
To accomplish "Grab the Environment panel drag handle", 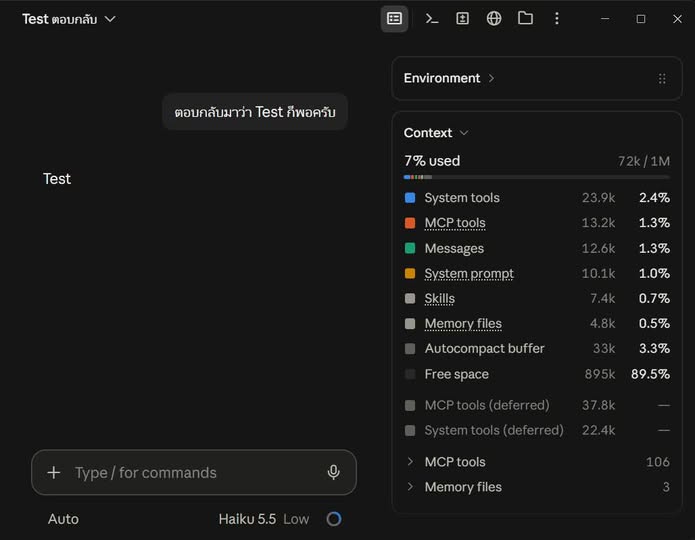I will click(662, 79).
